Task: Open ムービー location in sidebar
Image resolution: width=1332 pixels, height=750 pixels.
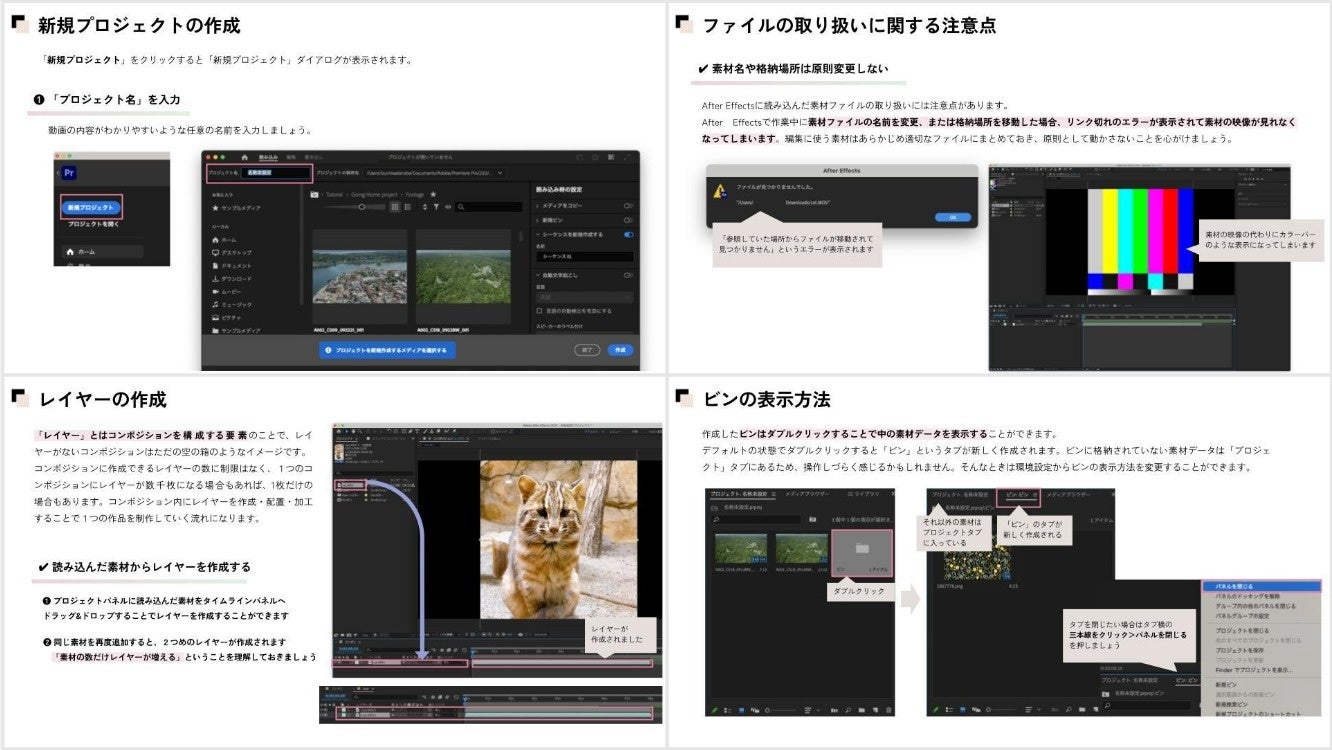Action: click(226, 291)
